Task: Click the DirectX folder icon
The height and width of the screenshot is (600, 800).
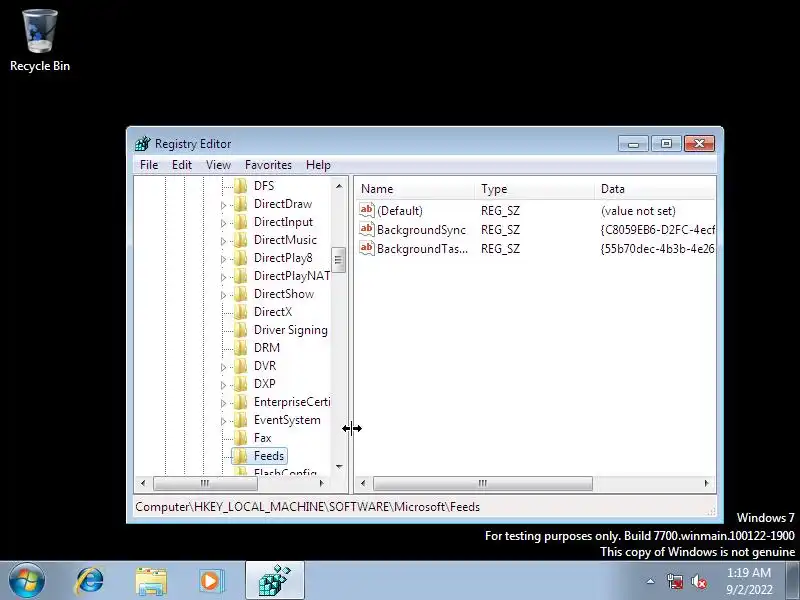Action: (x=240, y=312)
